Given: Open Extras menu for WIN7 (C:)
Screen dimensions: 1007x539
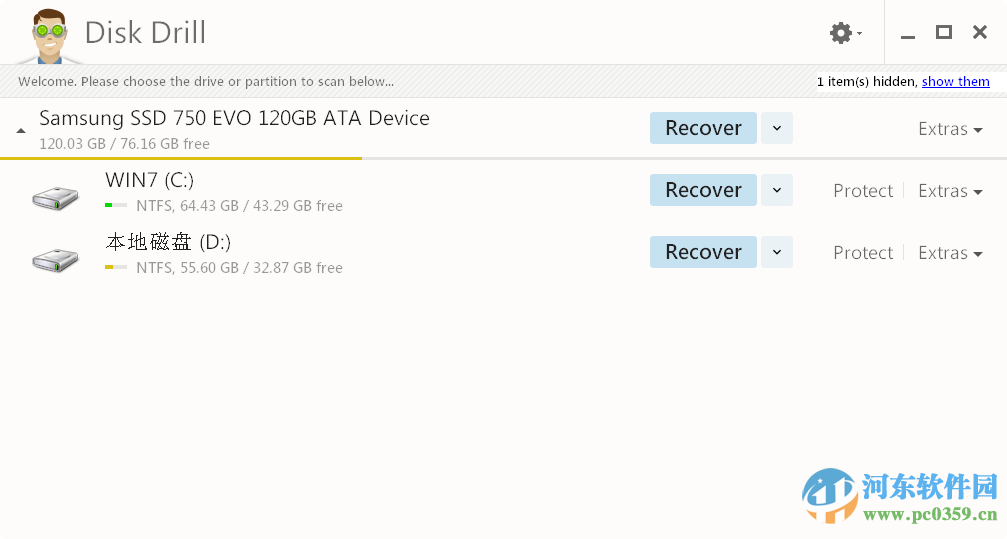Looking at the screenshot, I should click(x=950, y=191).
